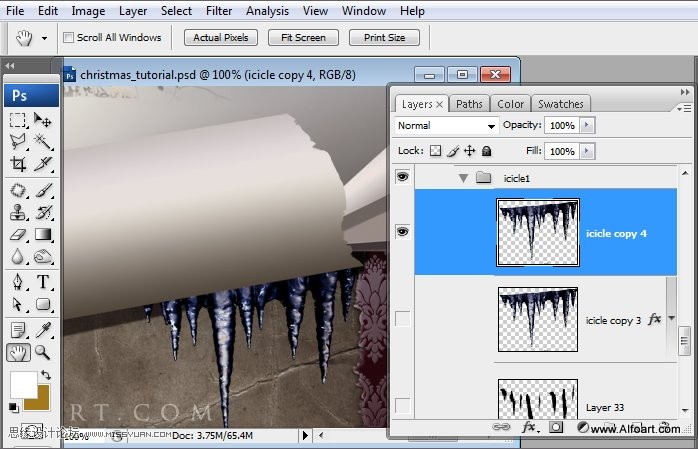Collapse the icicle1 group triangle
698x449 pixels.
(x=463, y=178)
